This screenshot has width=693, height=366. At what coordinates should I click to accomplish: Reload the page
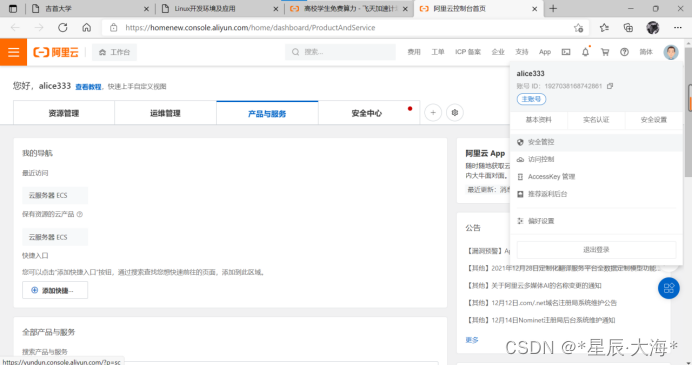(63, 27)
